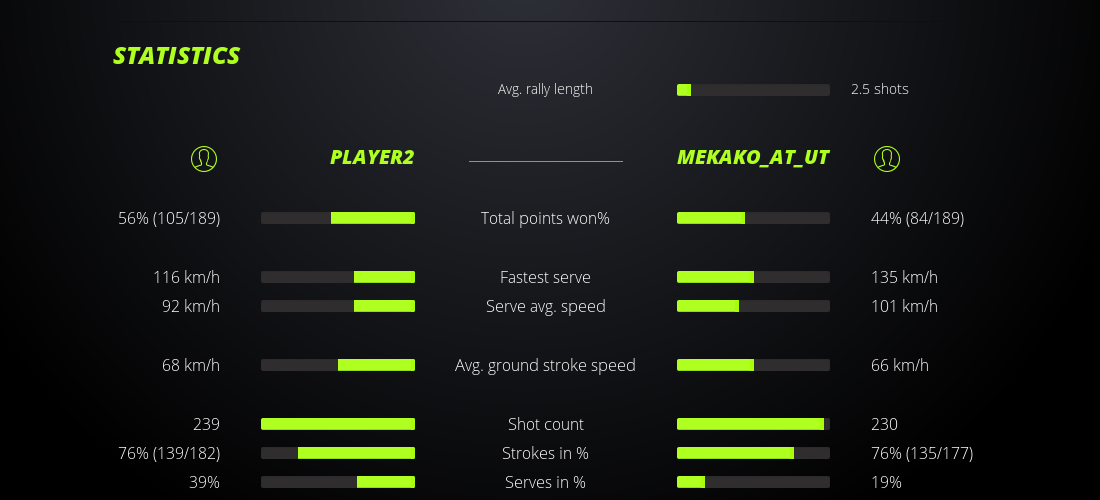Click PLAYER2's Strokes in % bar

tap(338, 453)
